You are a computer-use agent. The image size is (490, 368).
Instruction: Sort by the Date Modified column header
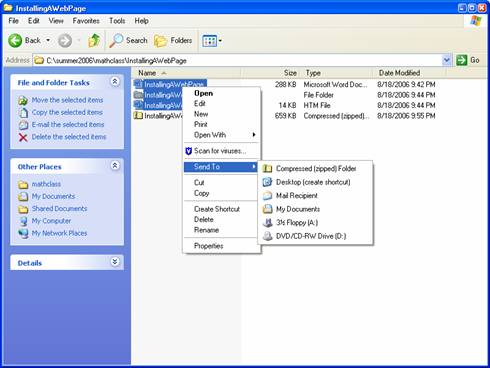pos(409,73)
